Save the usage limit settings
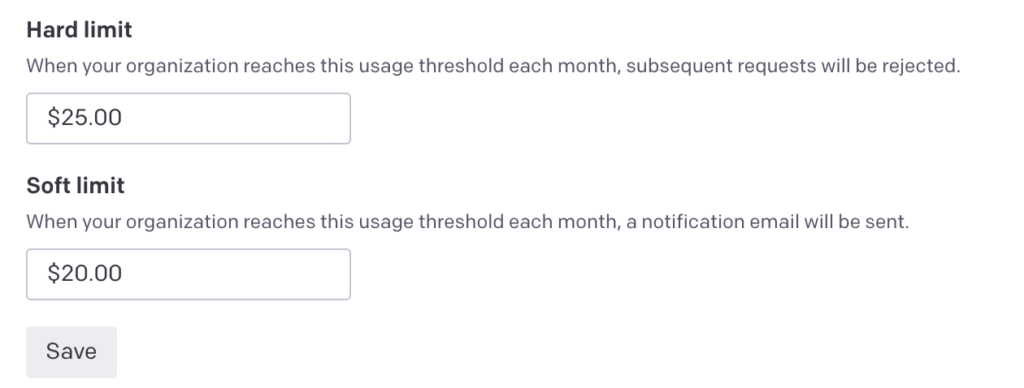The image size is (1024, 388). (71, 352)
